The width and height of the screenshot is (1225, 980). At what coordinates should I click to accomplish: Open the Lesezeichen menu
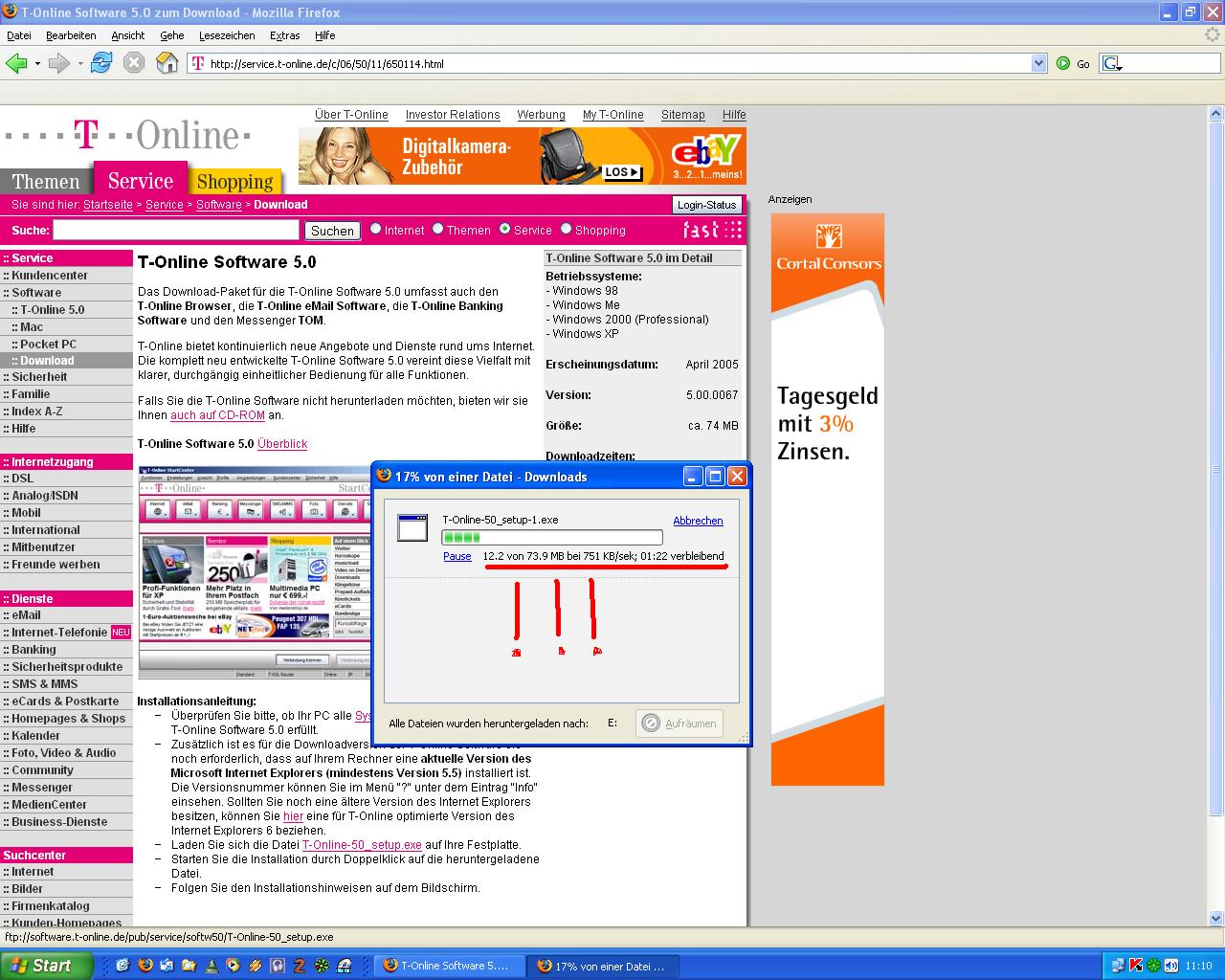pos(227,35)
